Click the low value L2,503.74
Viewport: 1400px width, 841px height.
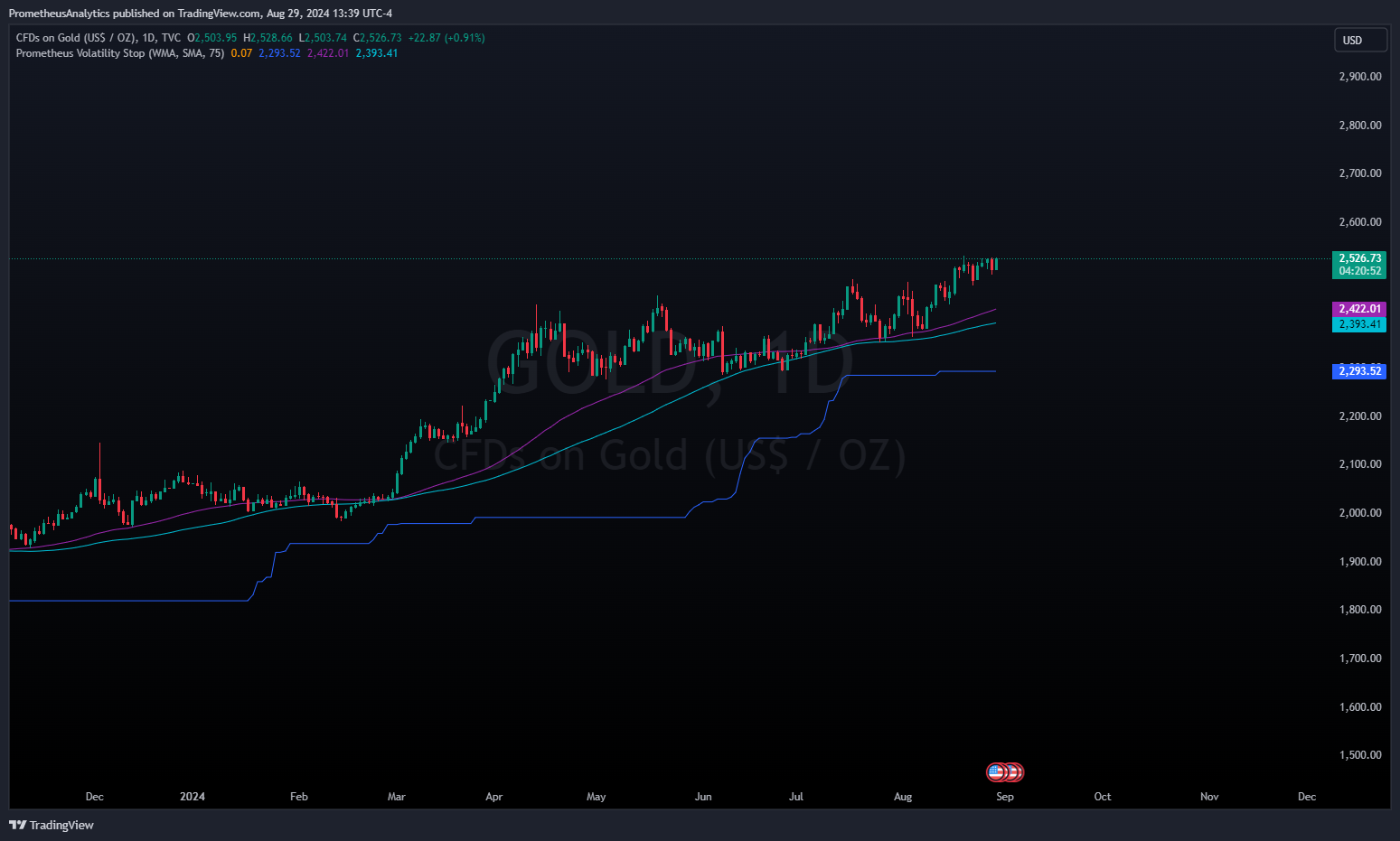pyautogui.click(x=323, y=38)
